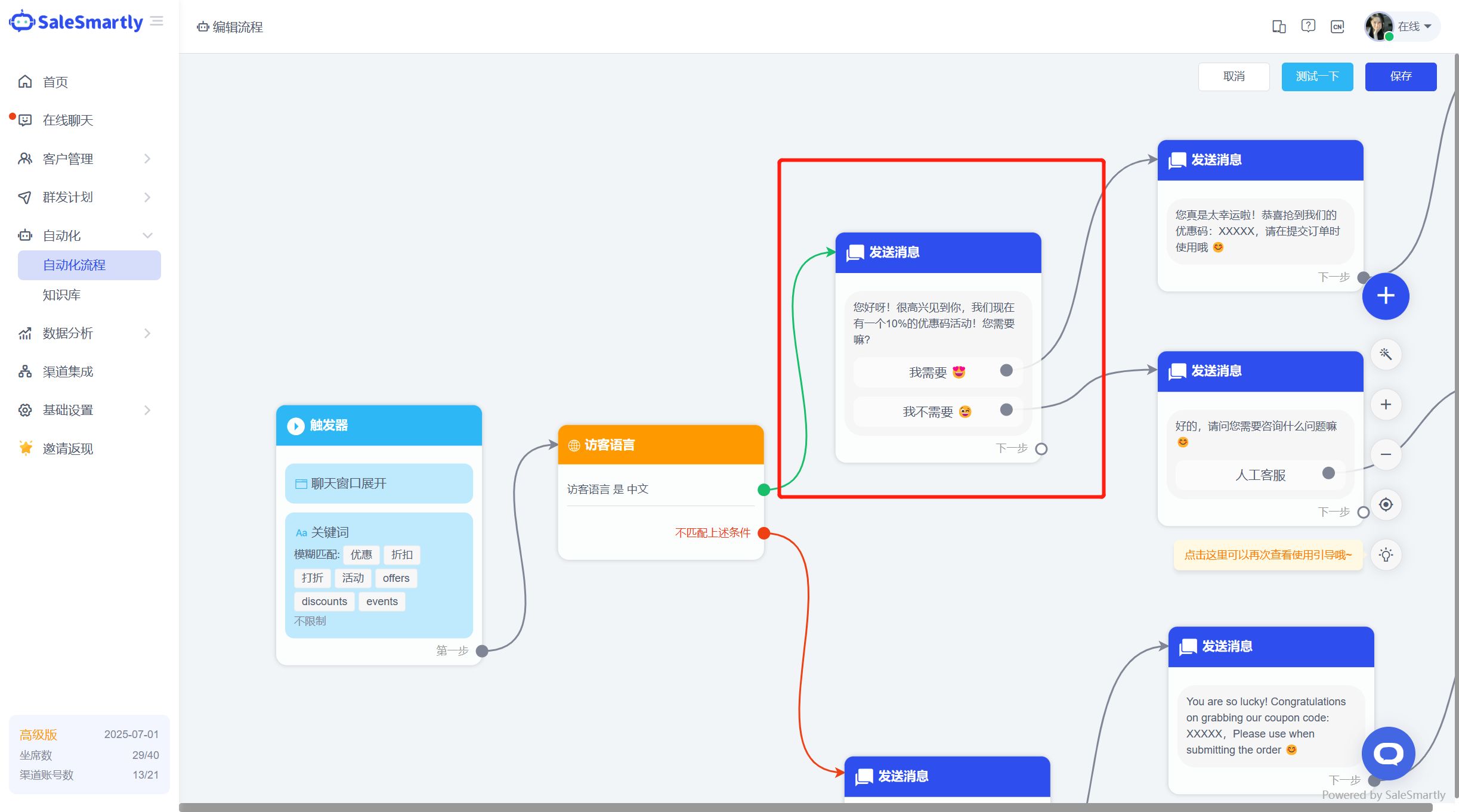Image resolution: width=1459 pixels, height=812 pixels.
Task: Click the 数据分析 chart icon
Action: pyautogui.click(x=25, y=333)
